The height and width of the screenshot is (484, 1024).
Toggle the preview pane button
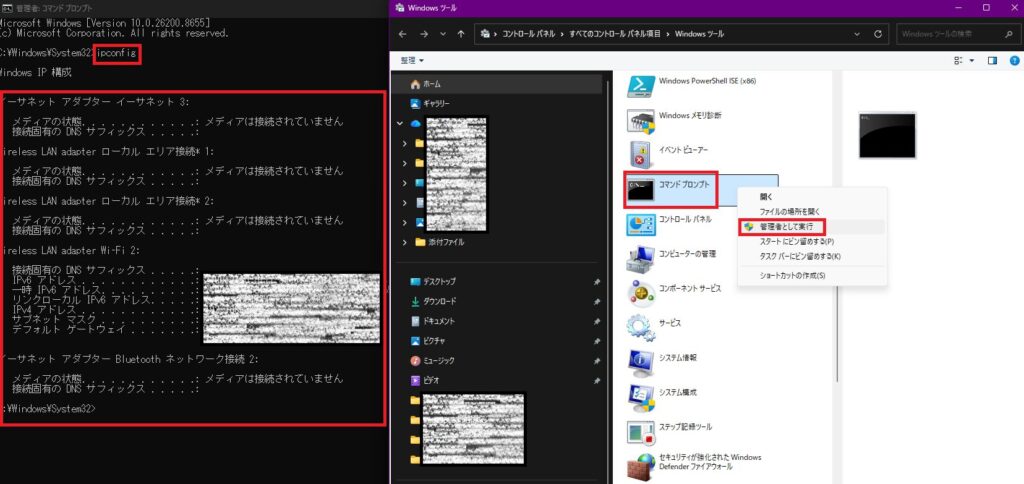point(993,61)
